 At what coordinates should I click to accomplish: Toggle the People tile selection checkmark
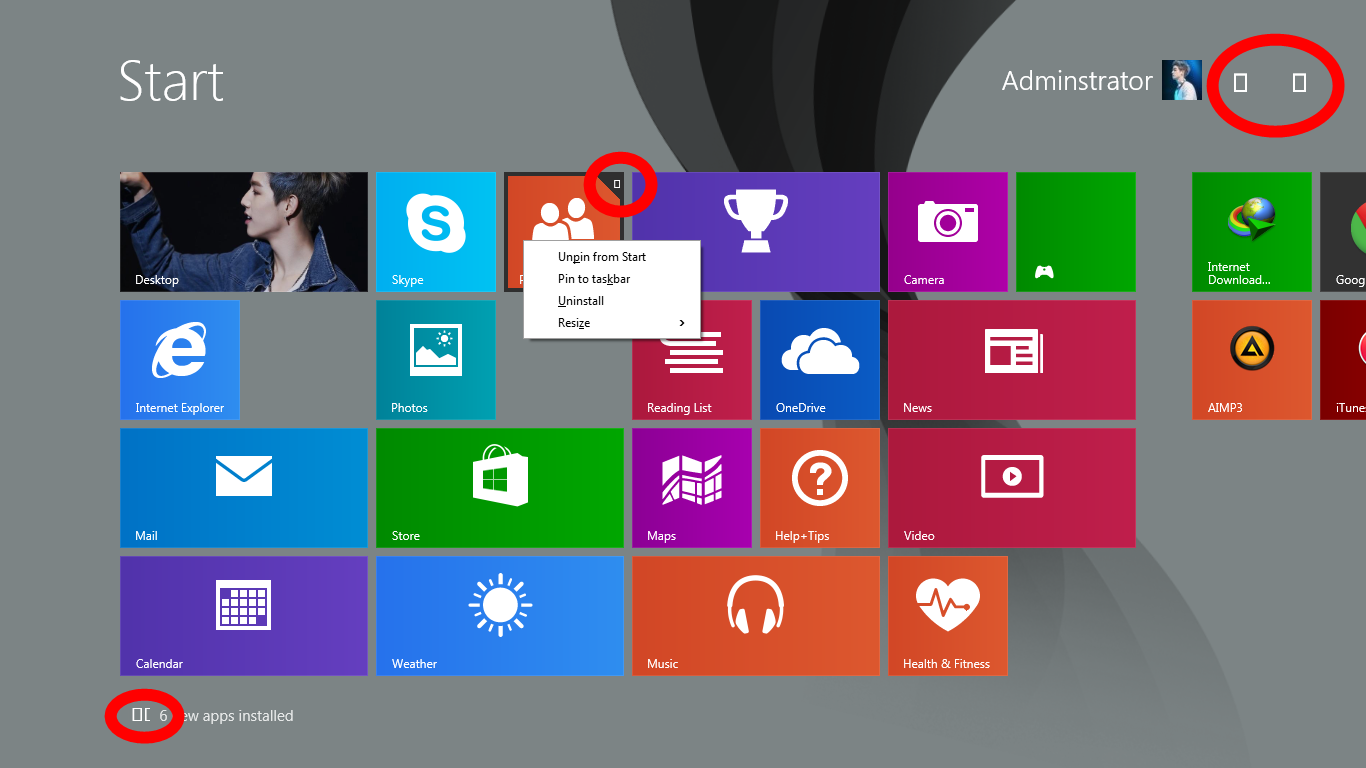pos(617,184)
